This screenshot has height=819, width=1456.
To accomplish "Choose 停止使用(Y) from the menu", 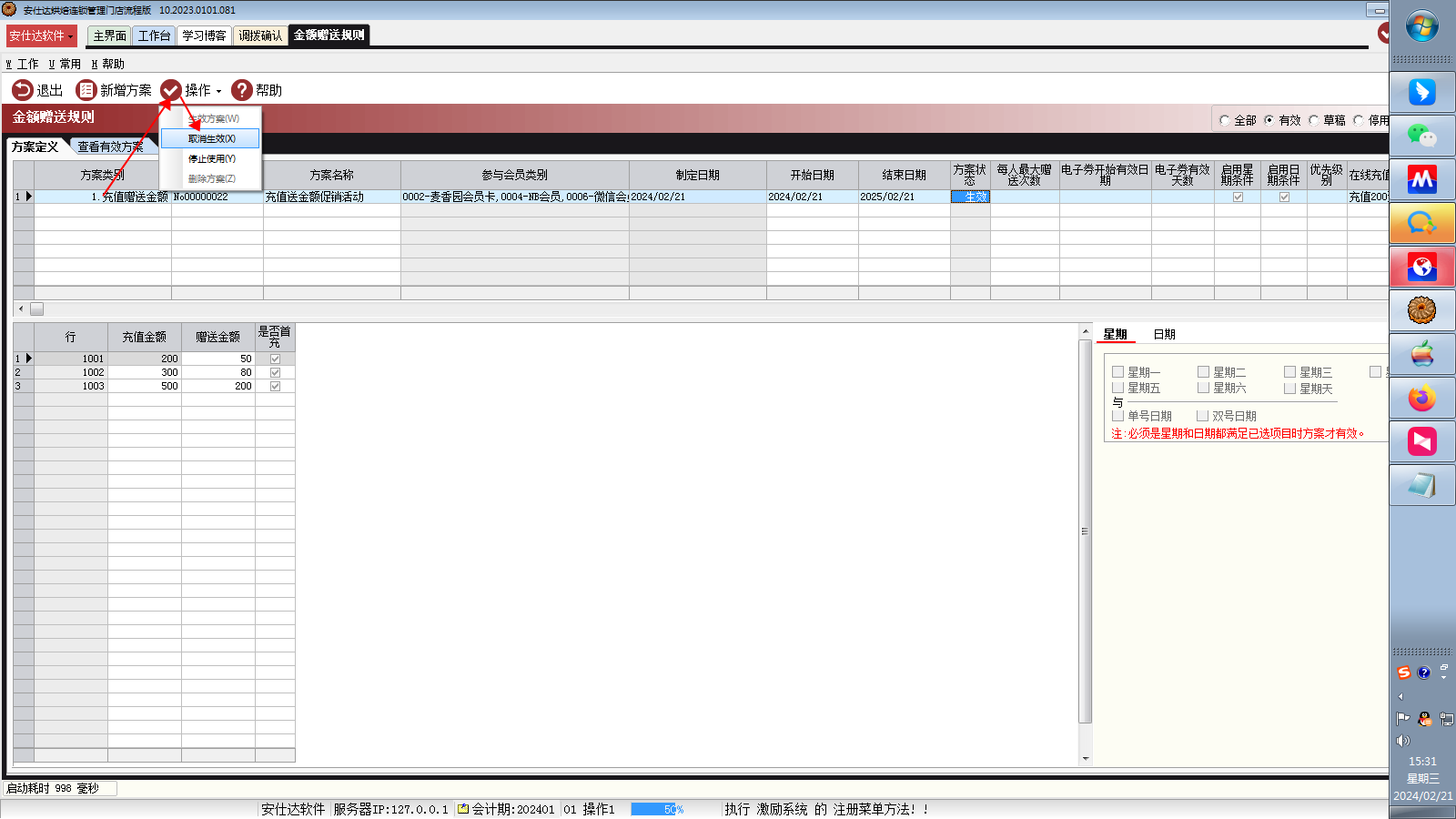I will [211, 158].
